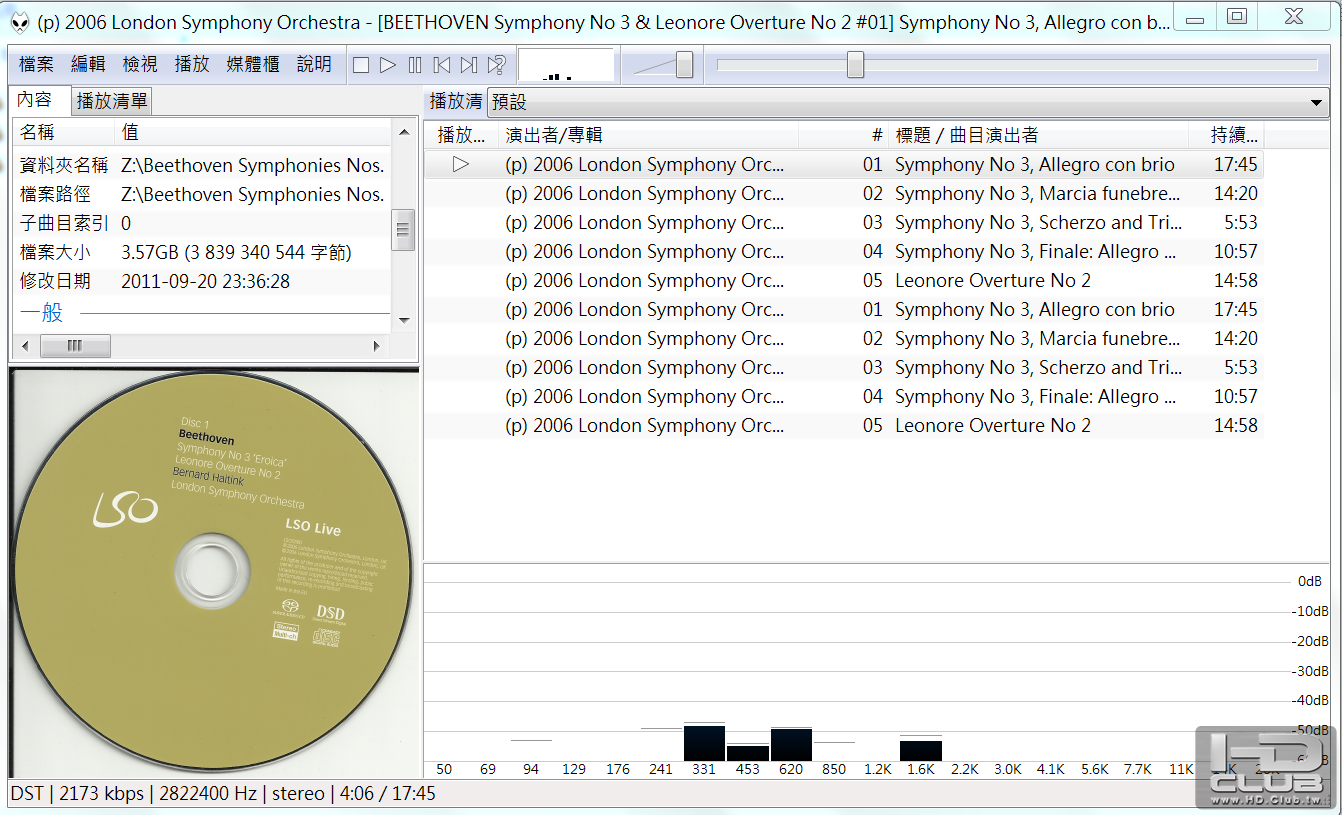Sort by the 持續 duration column header
Screen dimensions: 1342x815
1226,135
